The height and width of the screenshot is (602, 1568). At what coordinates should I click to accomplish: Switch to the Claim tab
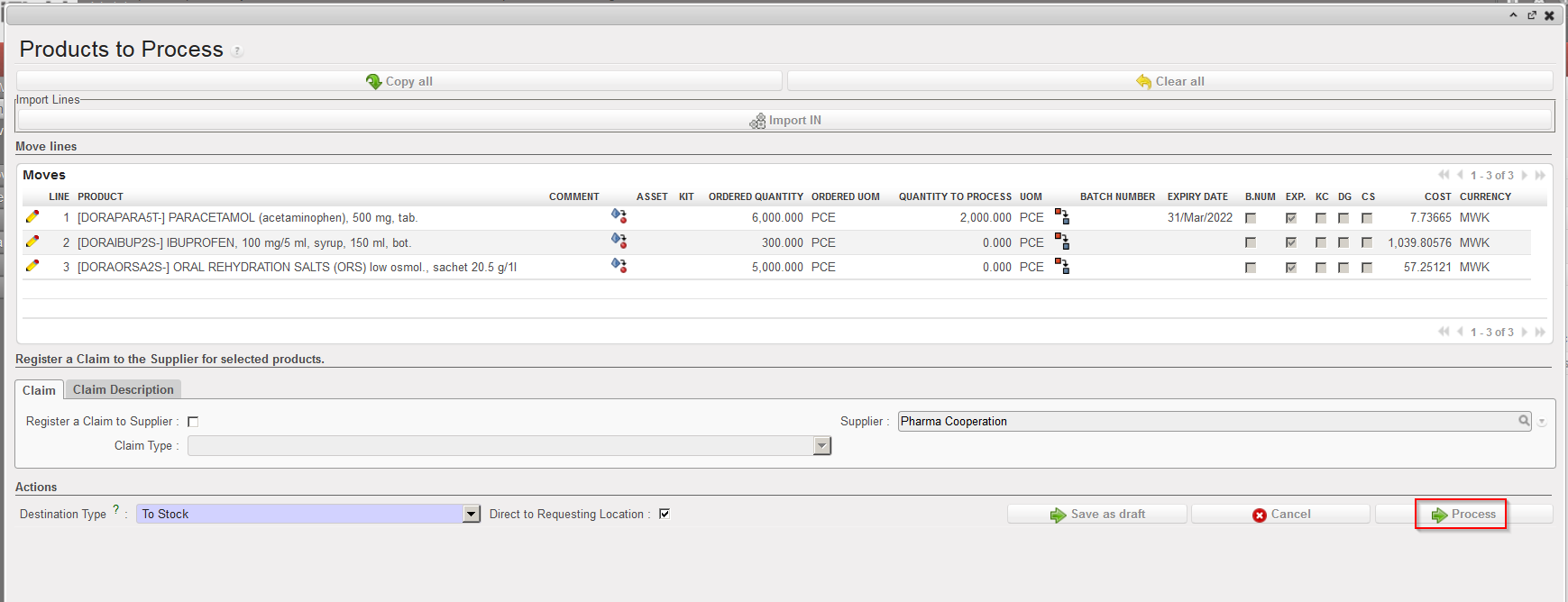pos(39,390)
